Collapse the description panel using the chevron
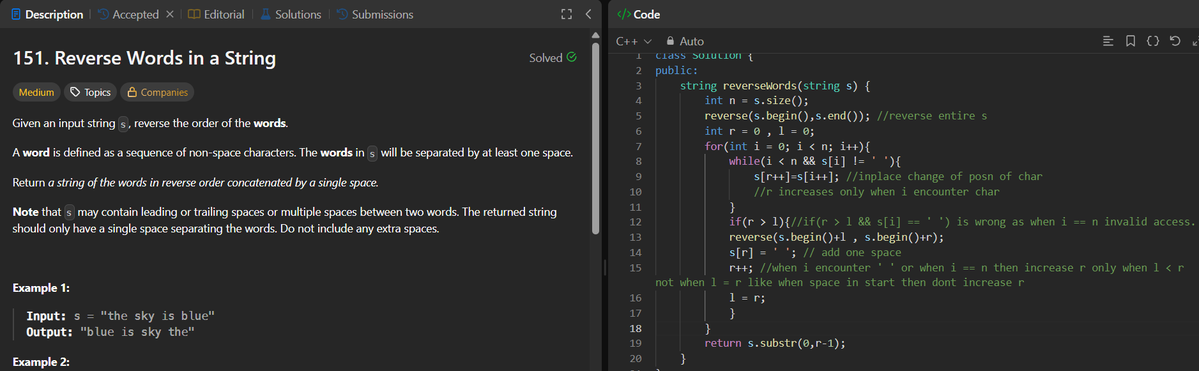 pyautogui.click(x=588, y=14)
